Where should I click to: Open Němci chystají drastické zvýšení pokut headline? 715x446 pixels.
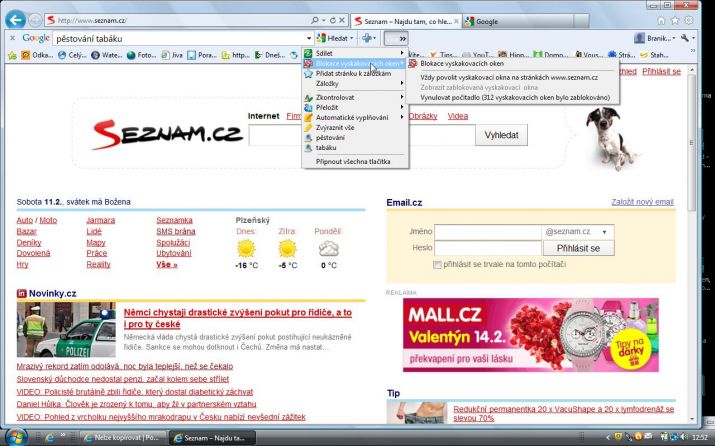pyautogui.click(x=238, y=318)
